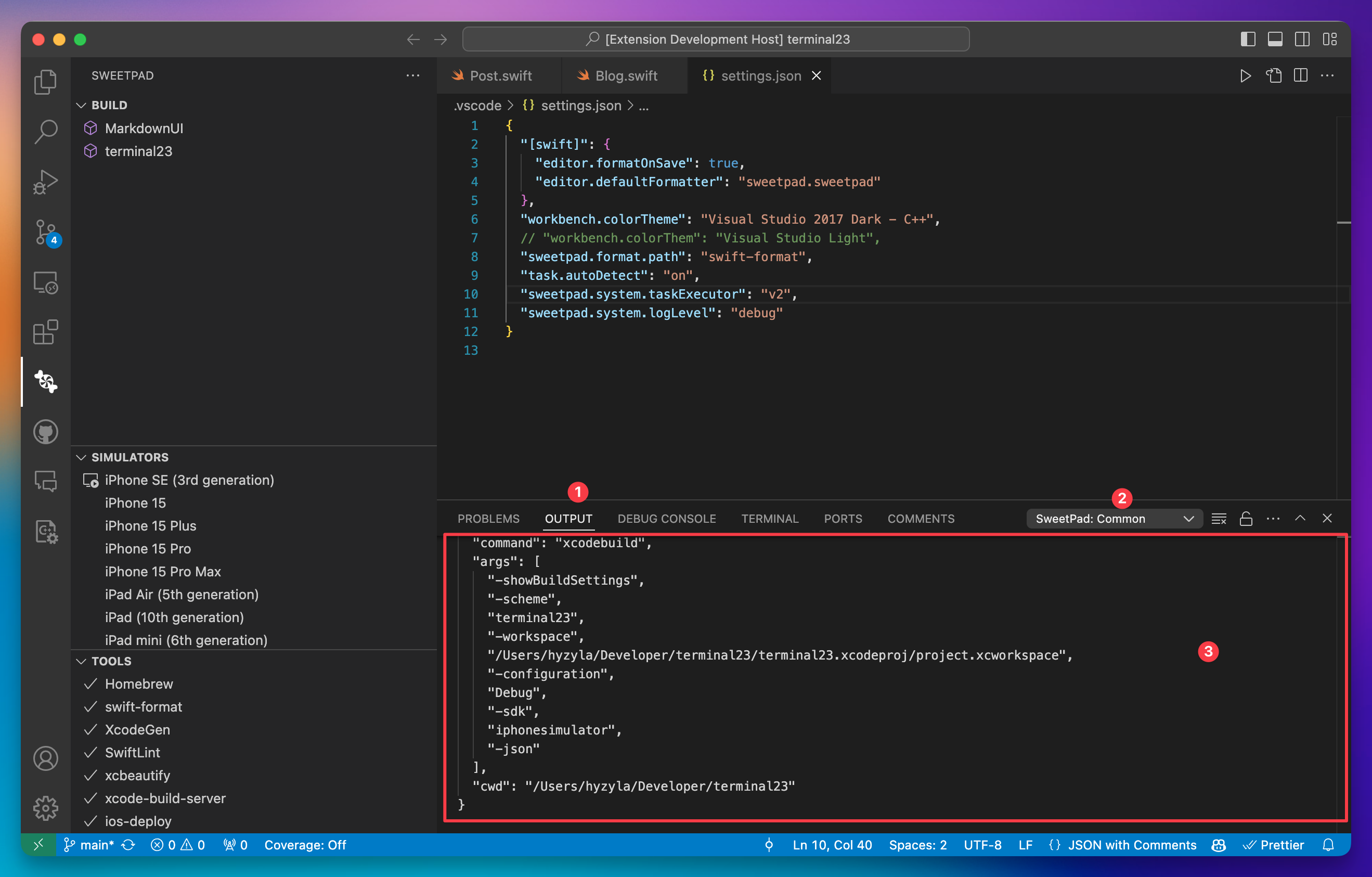The width and height of the screenshot is (1372, 877).
Task: Open the Explorer view in activity bar
Action: [x=46, y=82]
